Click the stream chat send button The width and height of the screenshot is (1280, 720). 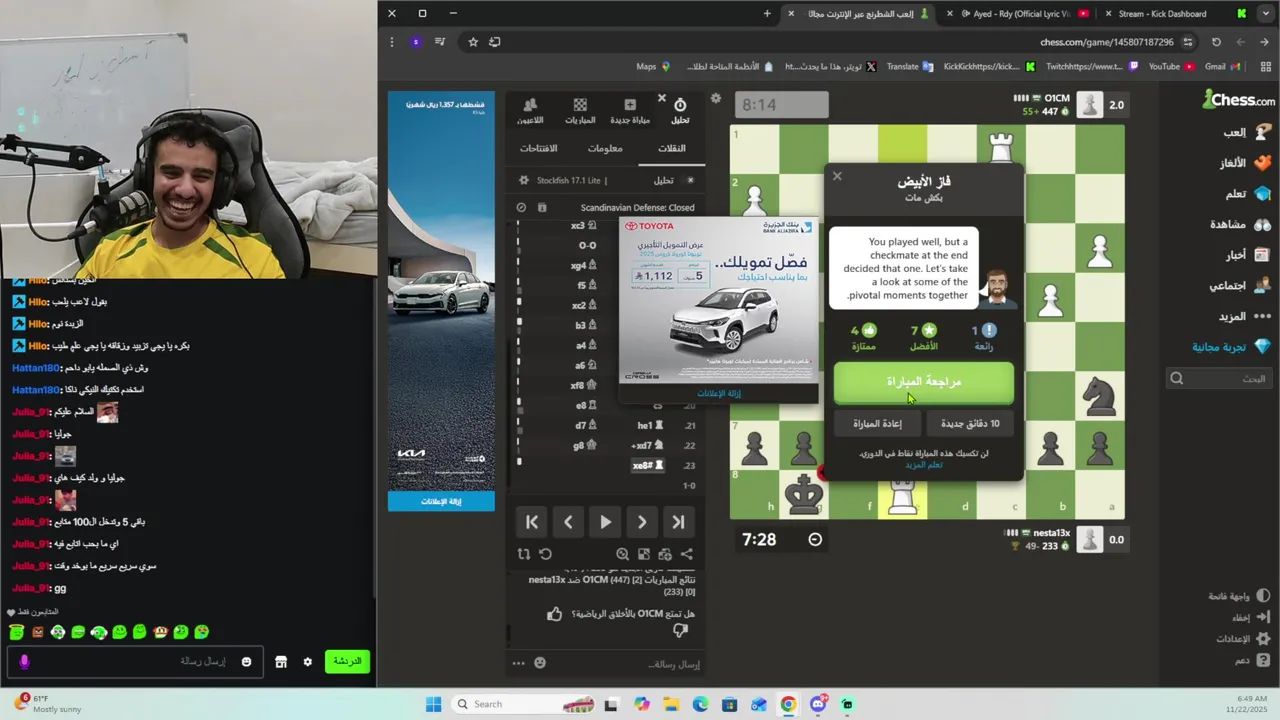tap(347, 661)
